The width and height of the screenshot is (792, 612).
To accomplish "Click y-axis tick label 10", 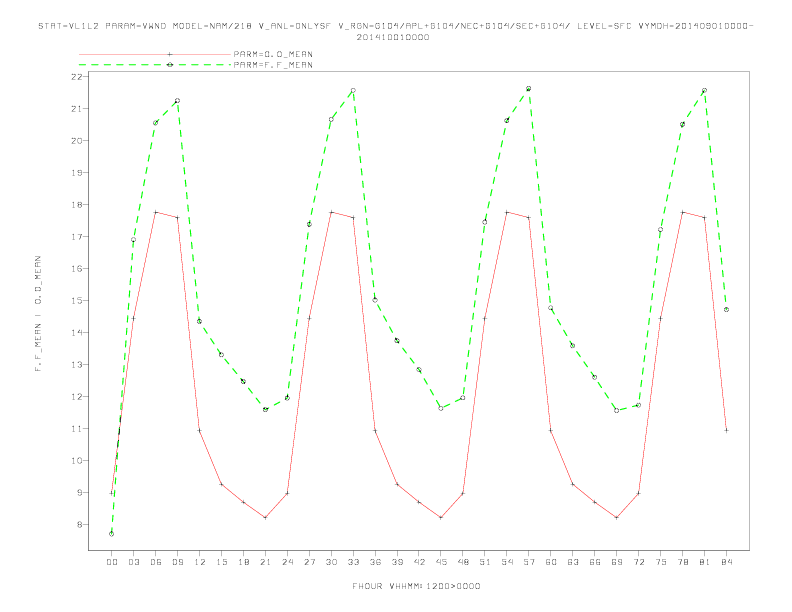I will pyautogui.click(x=77, y=461).
